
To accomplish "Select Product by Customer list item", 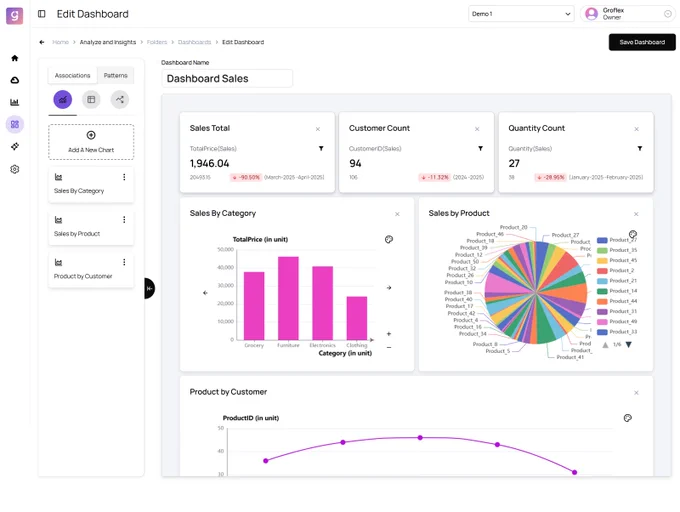I will [91, 270].
